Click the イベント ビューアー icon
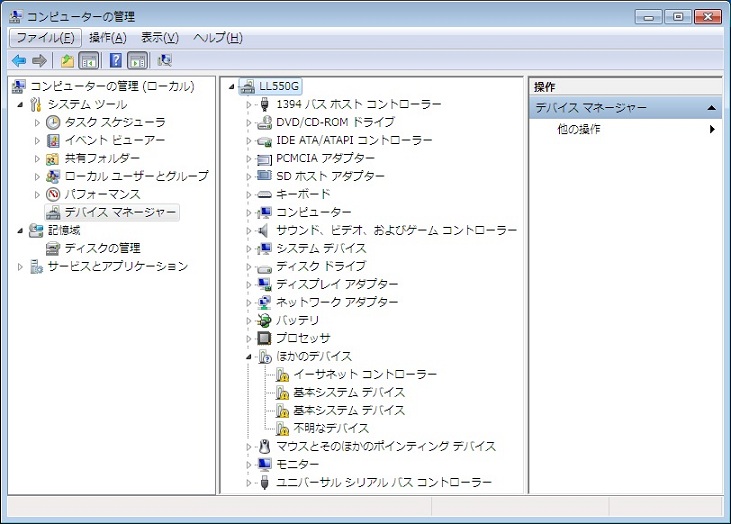Viewport: 731px width, 524px height. 53,141
